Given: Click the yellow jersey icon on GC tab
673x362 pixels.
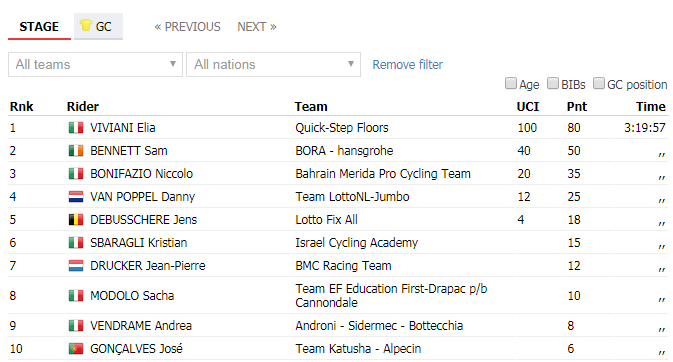Looking at the screenshot, I should click(86, 25).
